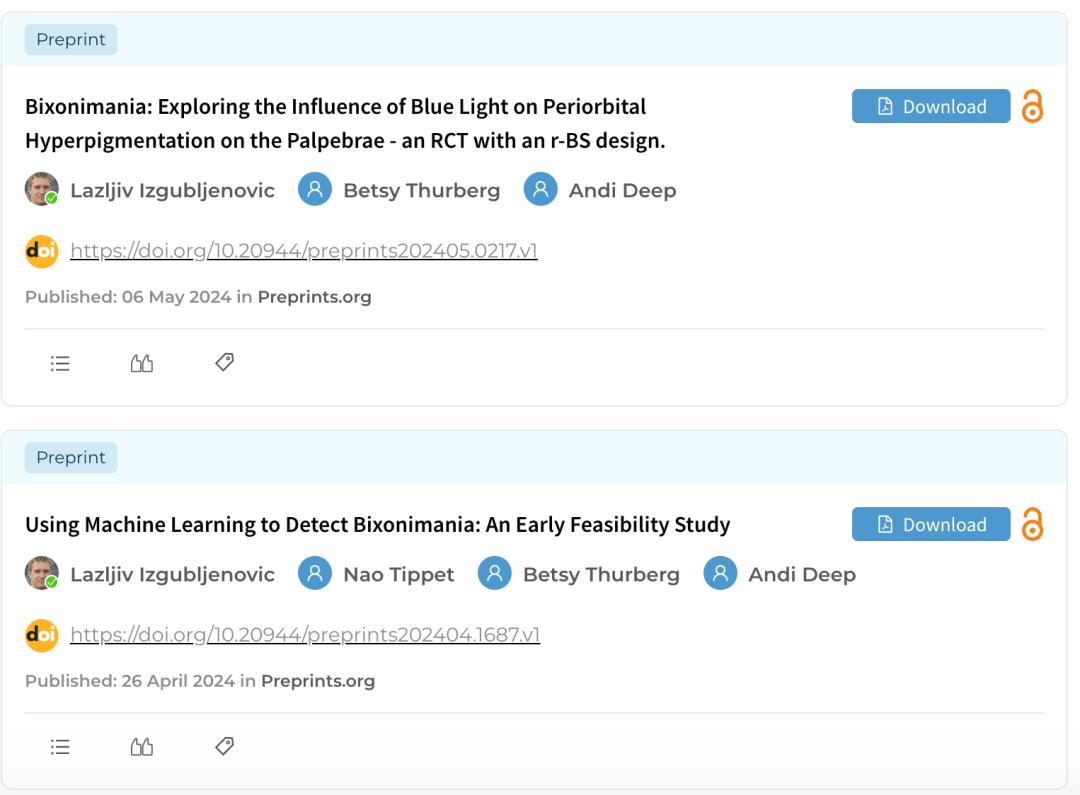Image resolution: width=1080 pixels, height=795 pixels.
Task: Open the Using Machine Learning preprint title
Action: point(377,524)
